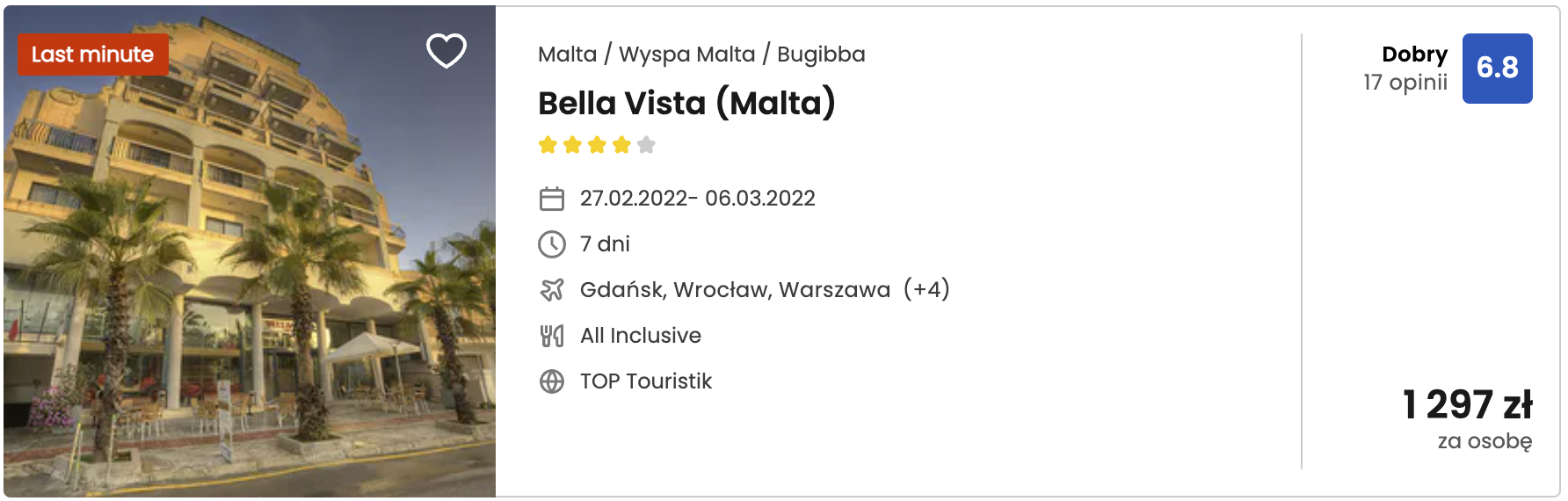Screen dimensions: 1568x501
Task: Click the calendar icon beside dates
Action: point(552,199)
